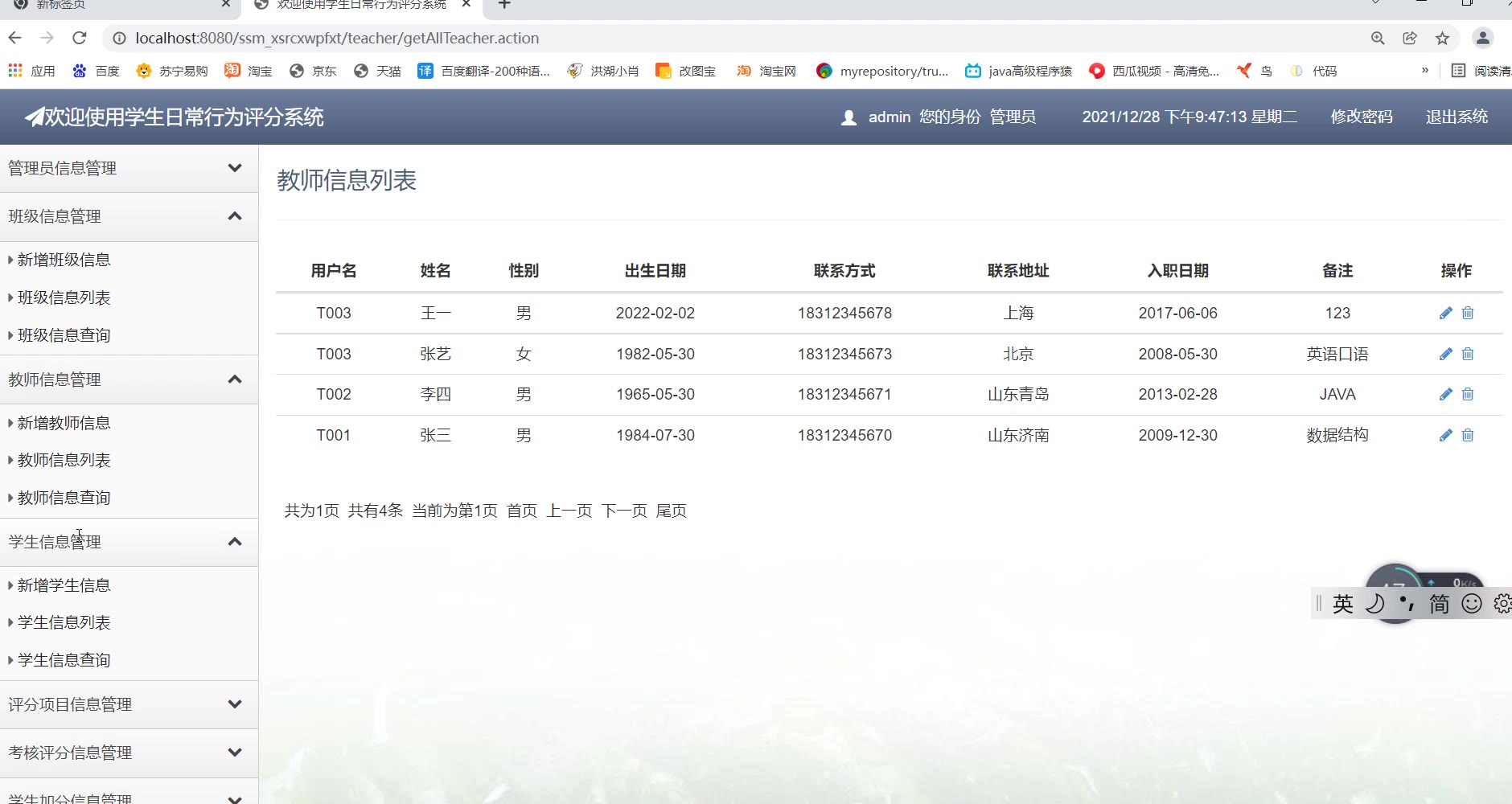The width and height of the screenshot is (1512, 804).
Task: Open the 天猫 bookmark
Action: click(x=377, y=71)
